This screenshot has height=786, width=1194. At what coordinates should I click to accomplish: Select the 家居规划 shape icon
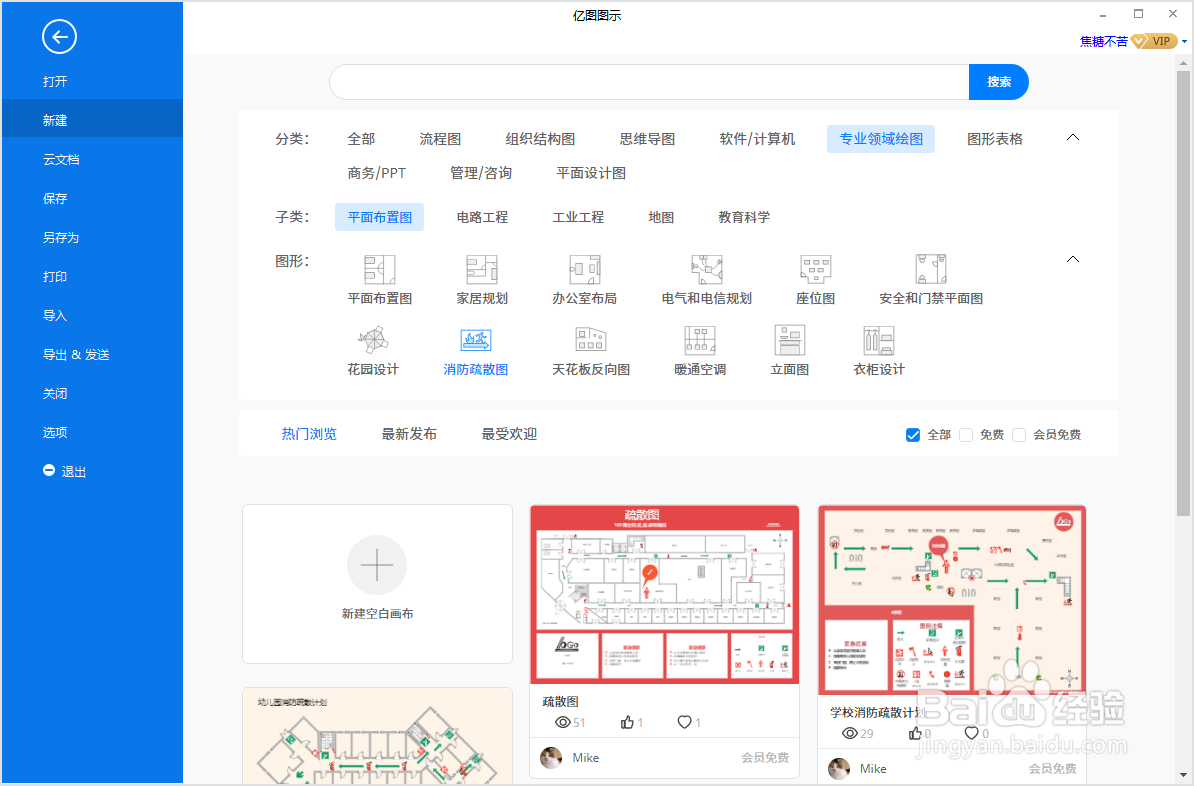(x=482, y=270)
